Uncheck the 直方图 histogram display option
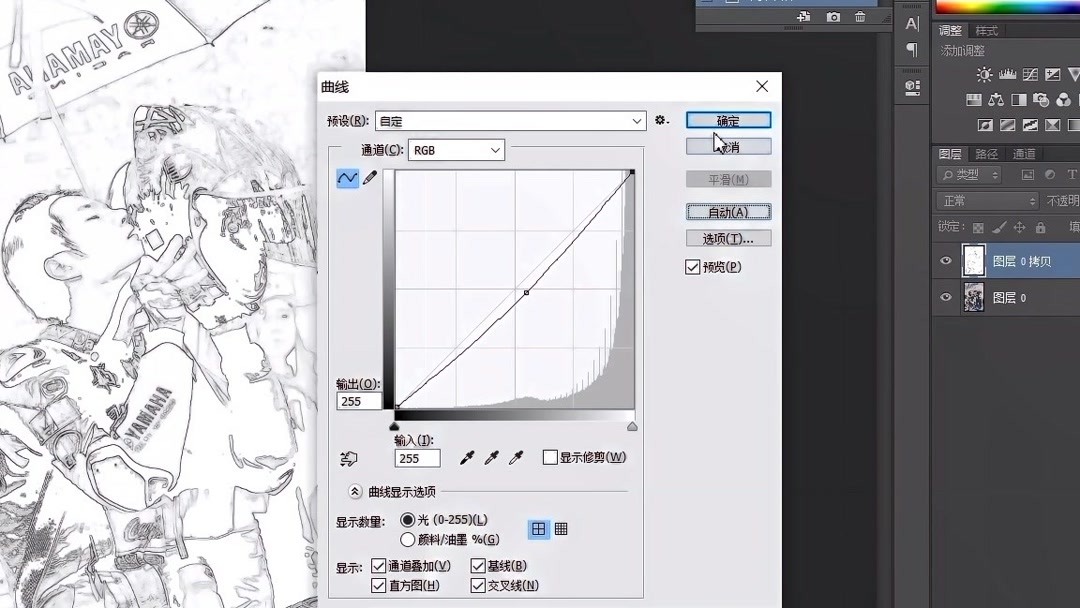 click(x=378, y=586)
